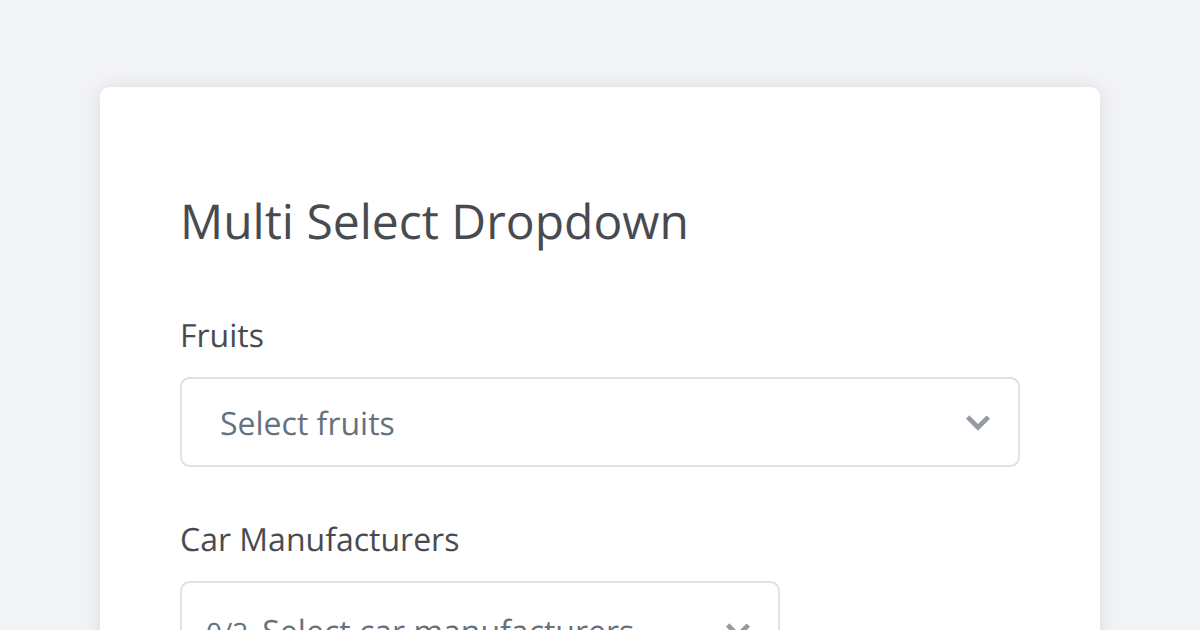Click the 0/3 selection counter
This screenshot has width=1200, height=630.
pos(227,626)
